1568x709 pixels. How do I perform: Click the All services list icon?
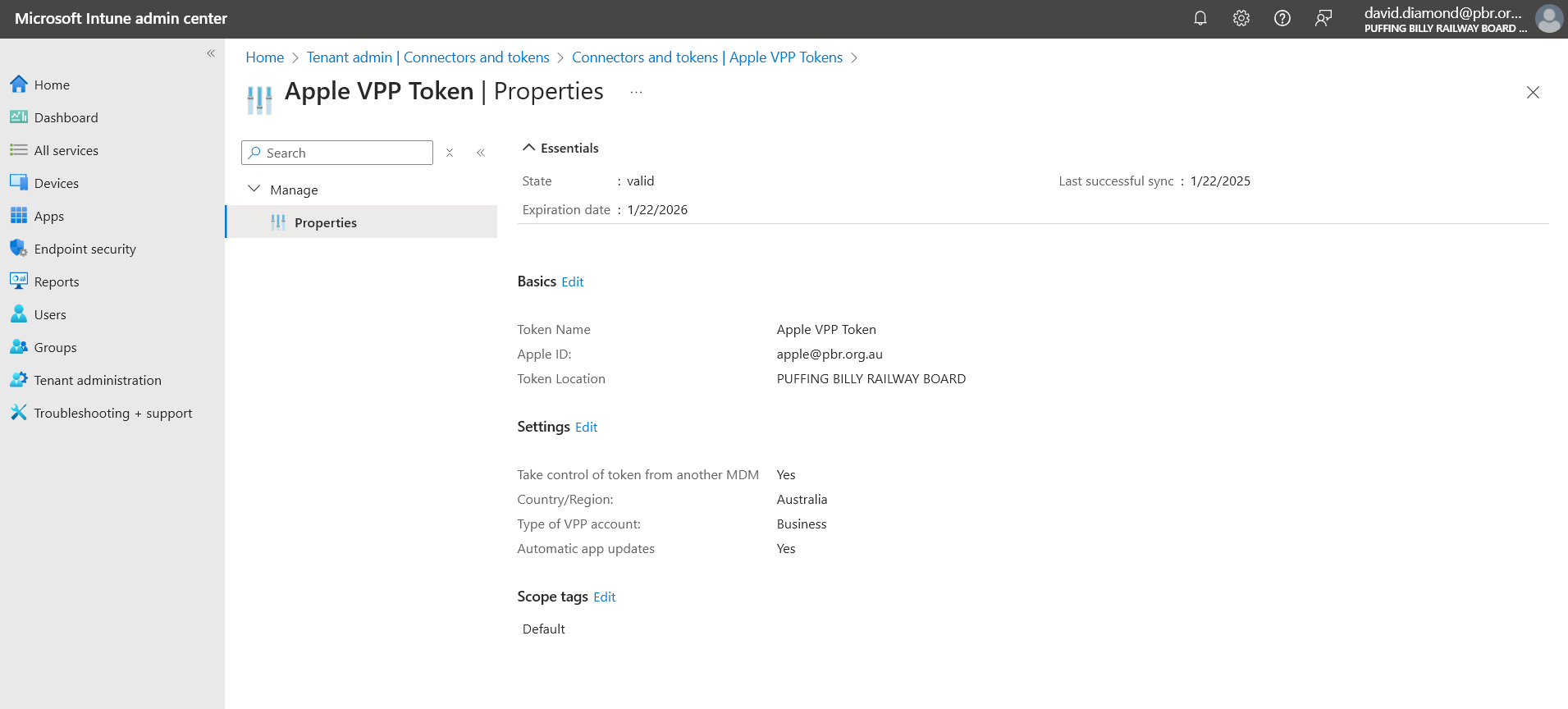click(x=19, y=149)
